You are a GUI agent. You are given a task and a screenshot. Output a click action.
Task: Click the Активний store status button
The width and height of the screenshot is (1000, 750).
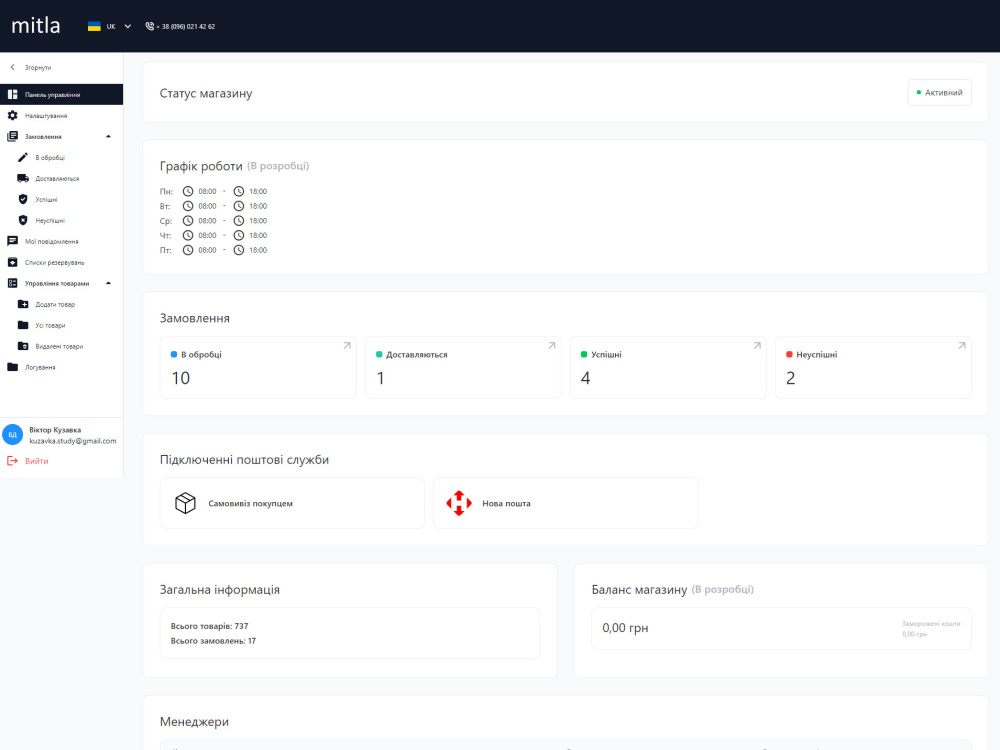point(939,92)
